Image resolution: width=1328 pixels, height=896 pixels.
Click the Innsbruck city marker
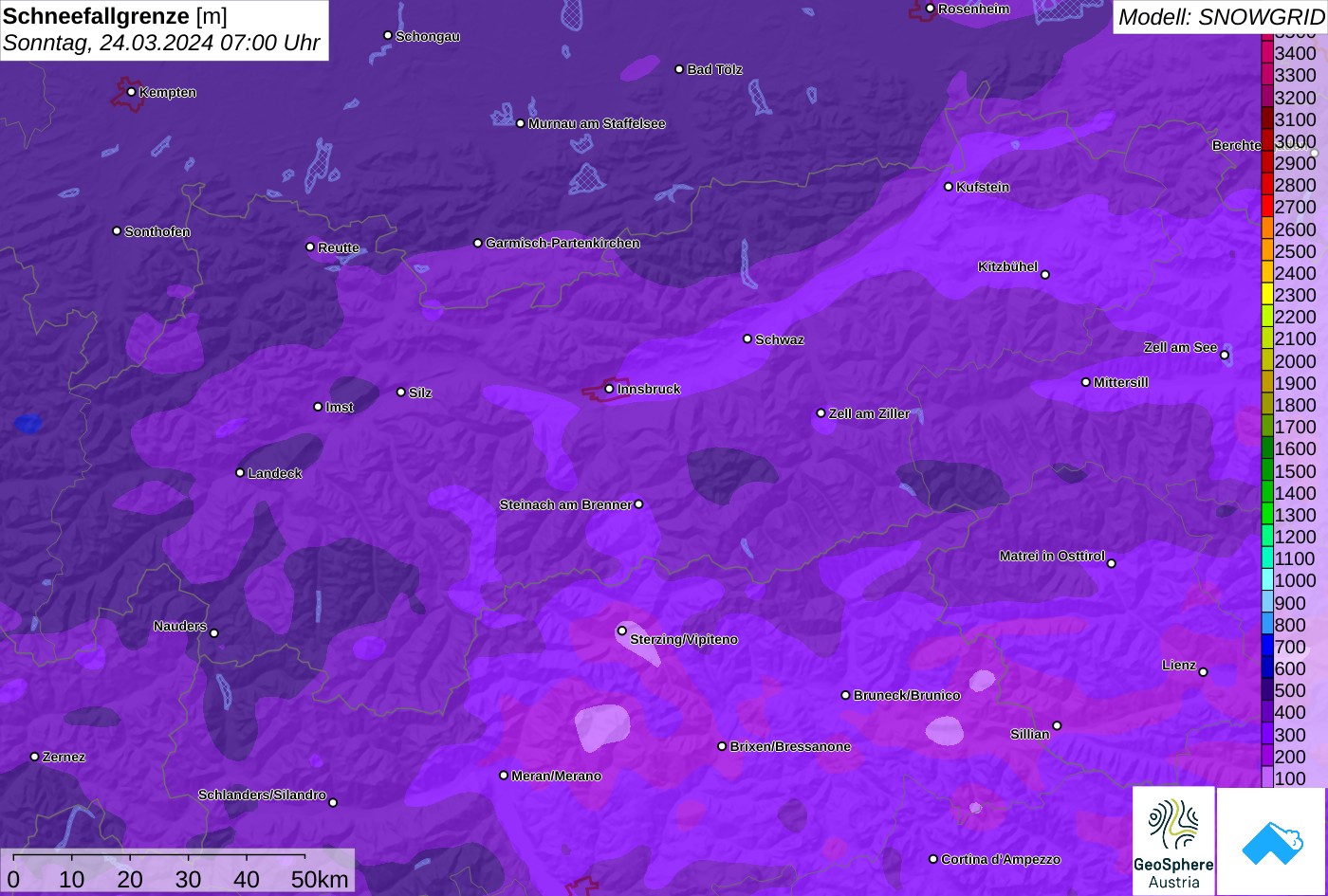[609, 389]
